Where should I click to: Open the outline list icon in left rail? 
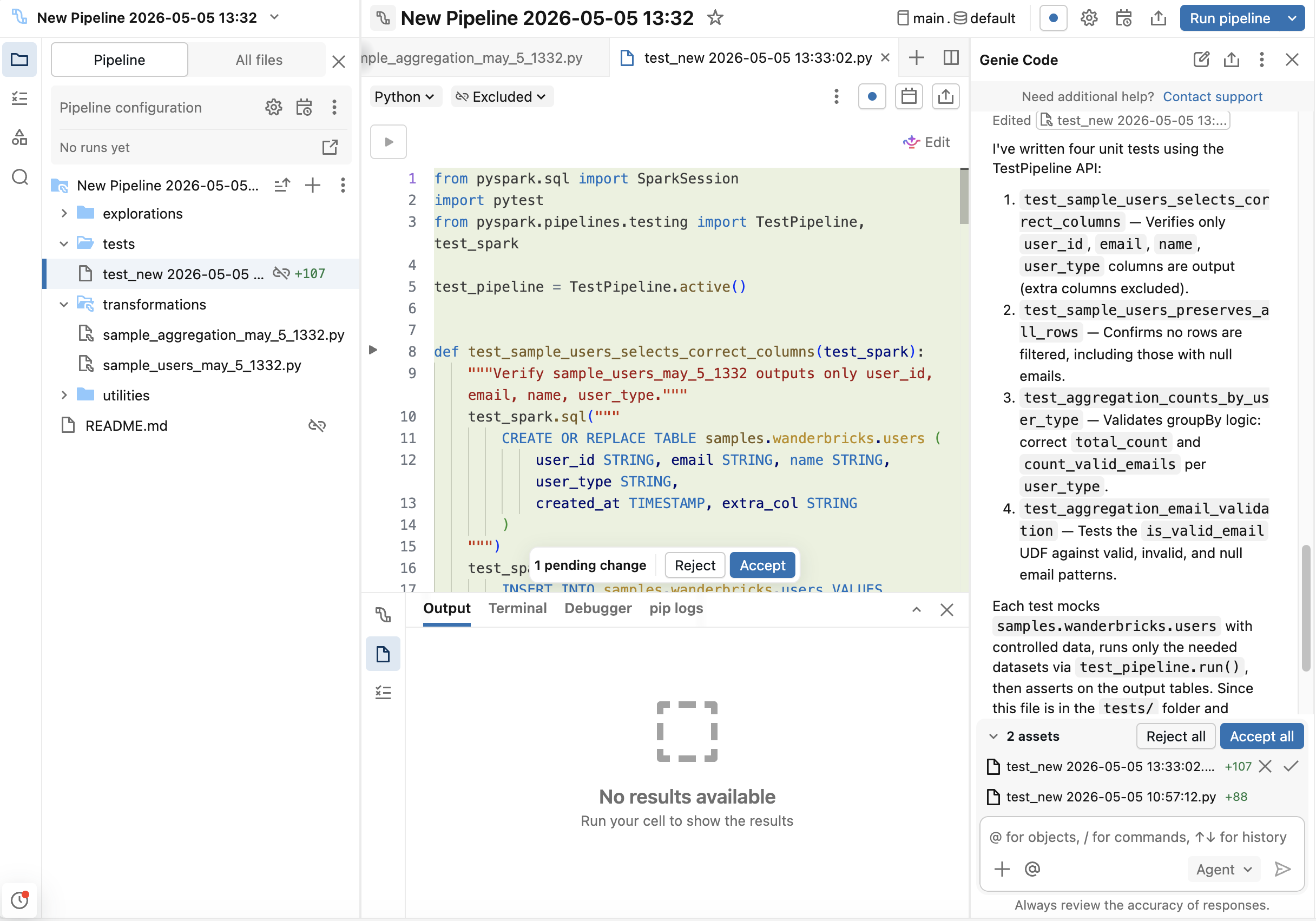click(19, 98)
